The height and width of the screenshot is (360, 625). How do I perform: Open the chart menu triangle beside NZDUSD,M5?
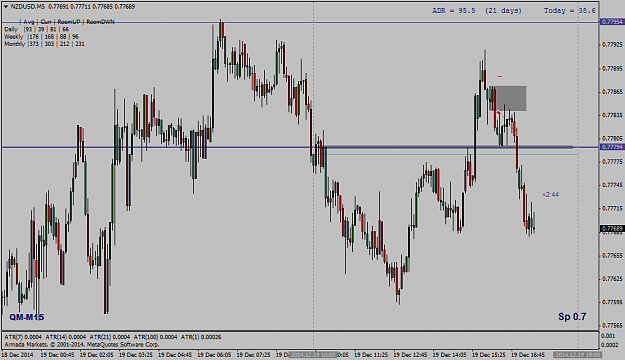[x=6, y=6]
